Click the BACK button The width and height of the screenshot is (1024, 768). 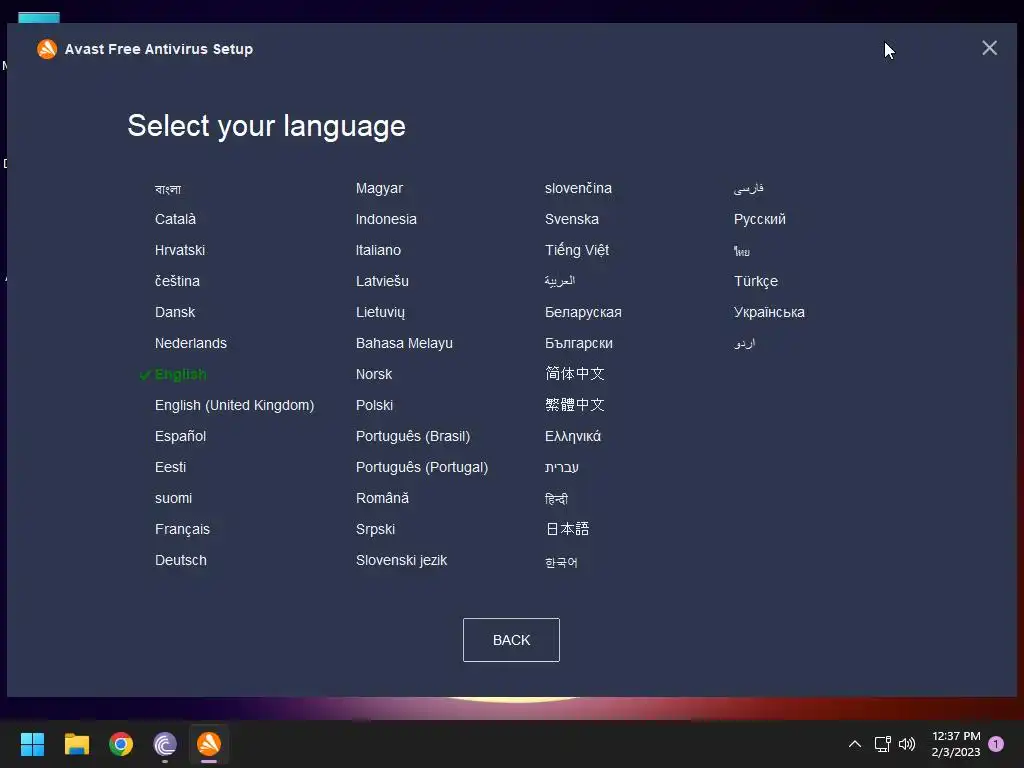coord(511,640)
